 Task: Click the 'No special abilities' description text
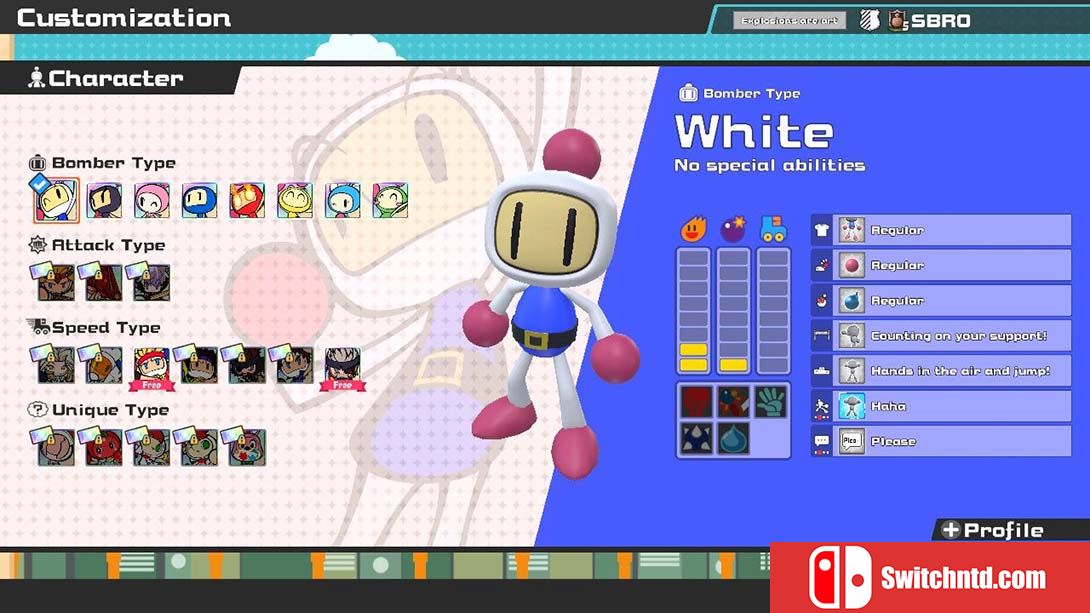pyautogui.click(x=770, y=165)
